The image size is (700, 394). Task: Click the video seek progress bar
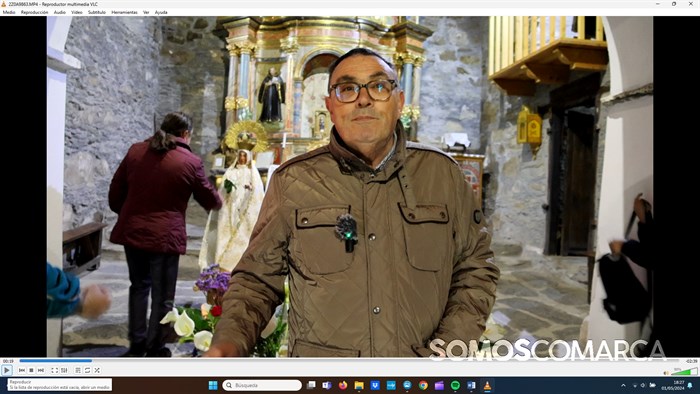[349, 361]
